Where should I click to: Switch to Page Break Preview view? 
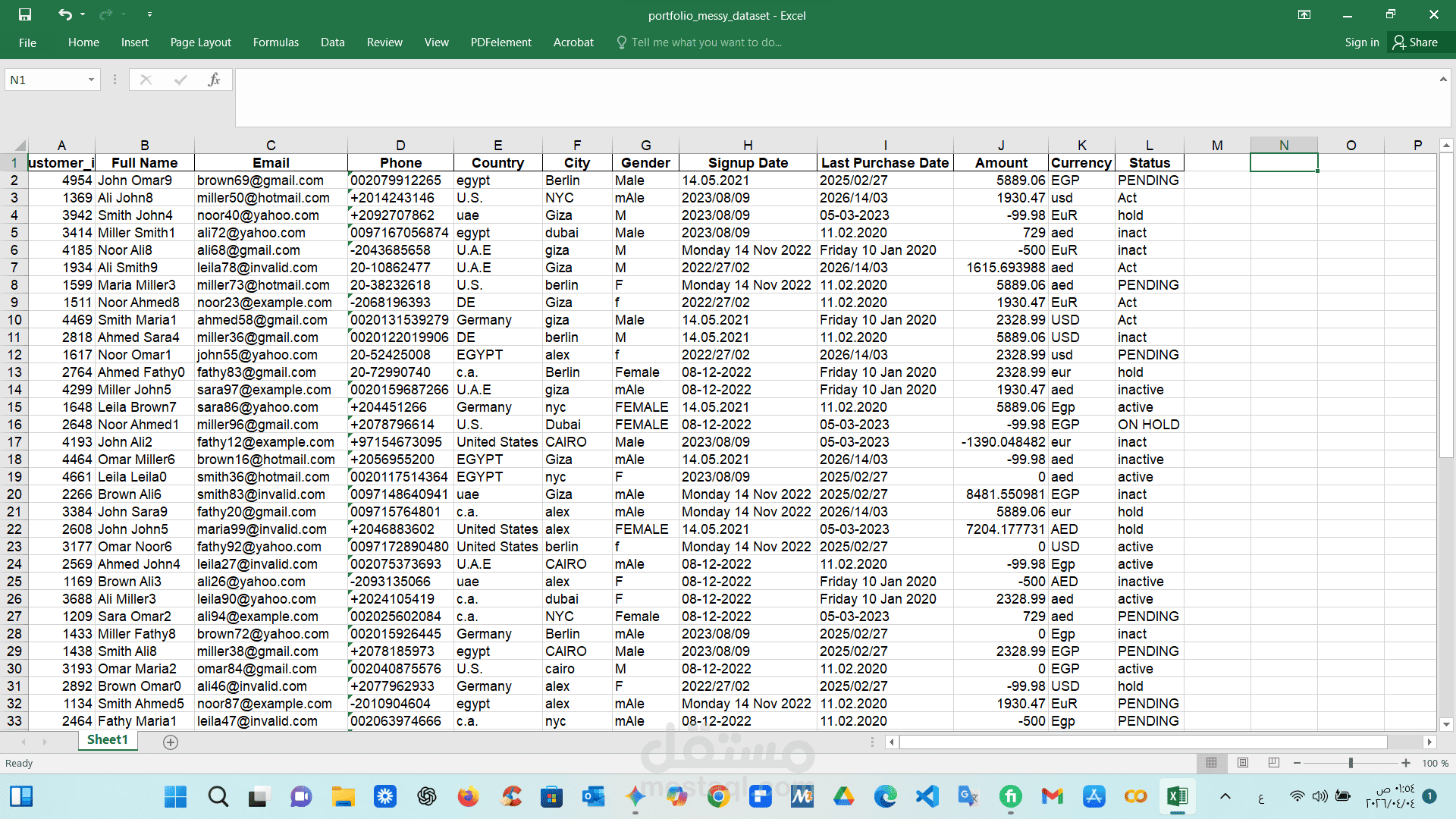[1274, 763]
